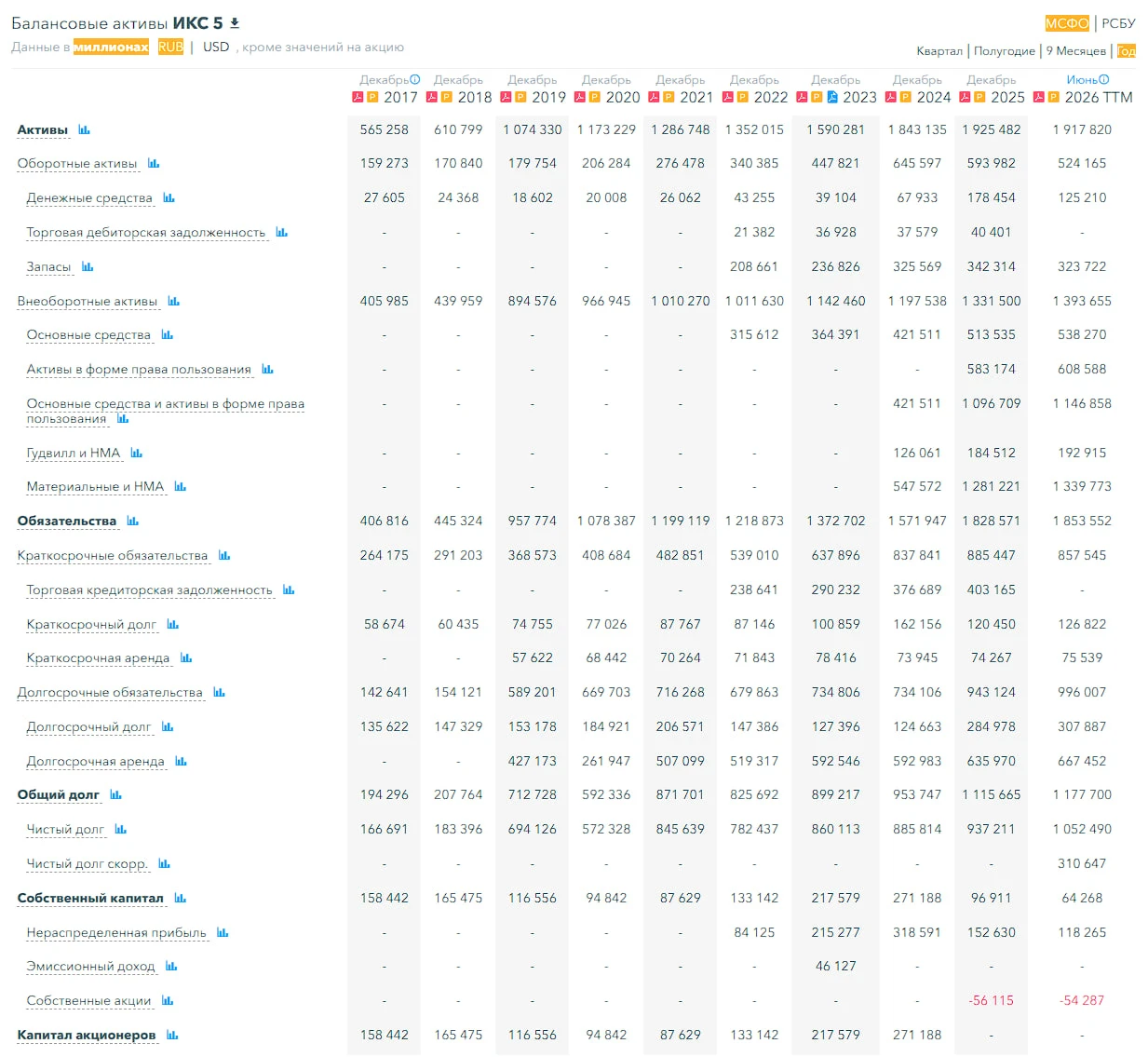1148x1057 pixels.
Task: Open orange presentation icon for 2022
Action: (742, 97)
